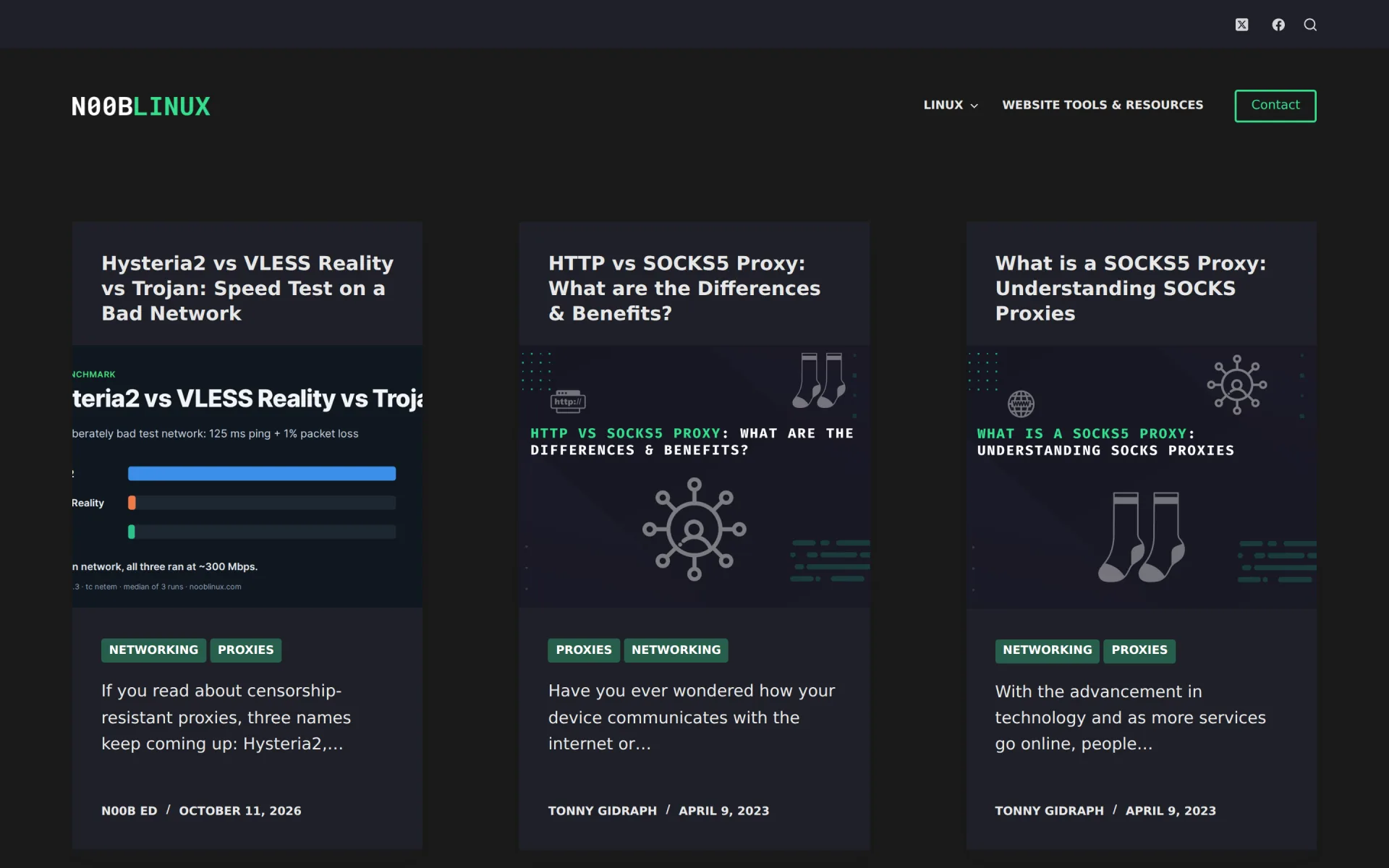This screenshot has width=1389, height=868.
Task: Click APRIL 9, 2023 on What is SOCKS5 post
Action: 1171,811
